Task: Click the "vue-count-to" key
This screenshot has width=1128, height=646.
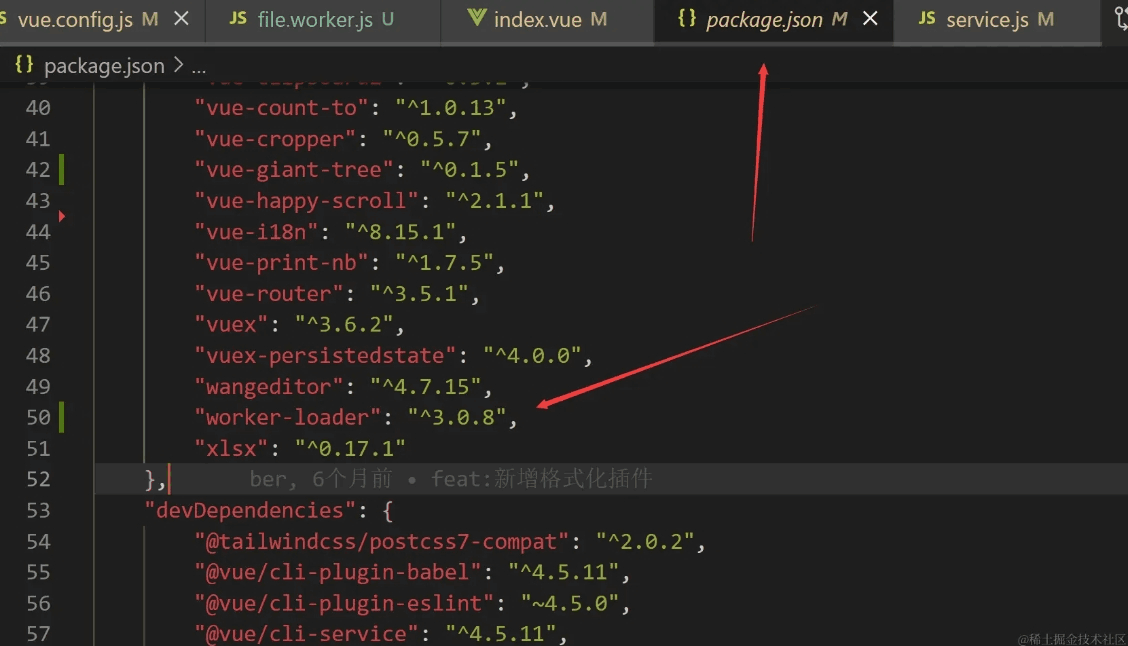Action: pos(282,108)
